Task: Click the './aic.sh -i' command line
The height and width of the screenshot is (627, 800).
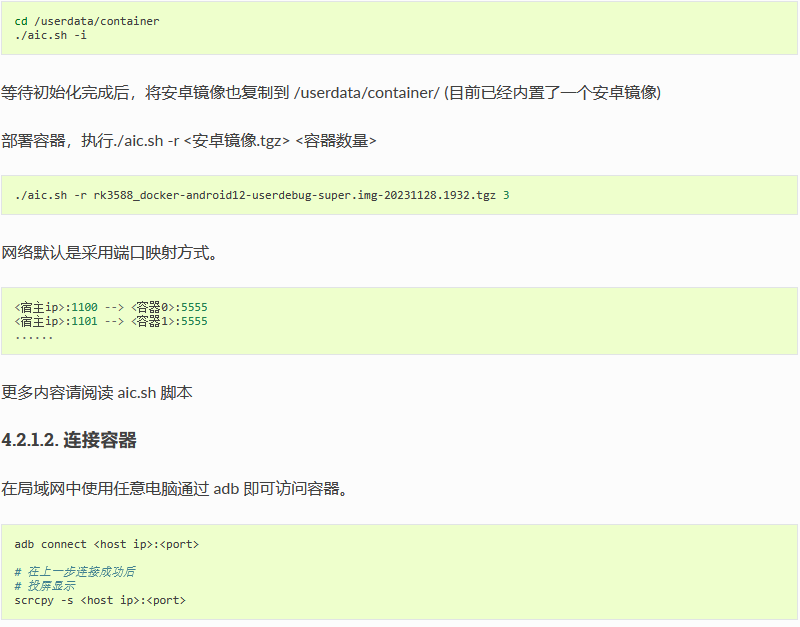Action: click(x=51, y=35)
